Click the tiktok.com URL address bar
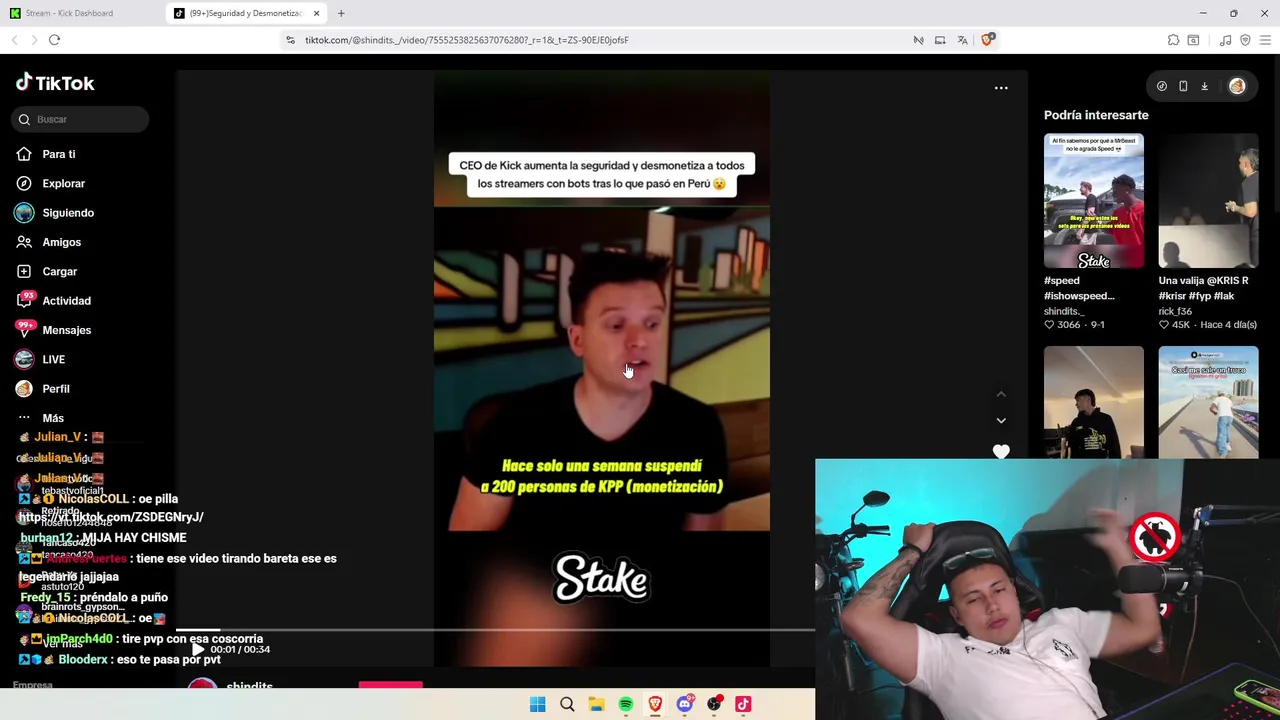 467,40
